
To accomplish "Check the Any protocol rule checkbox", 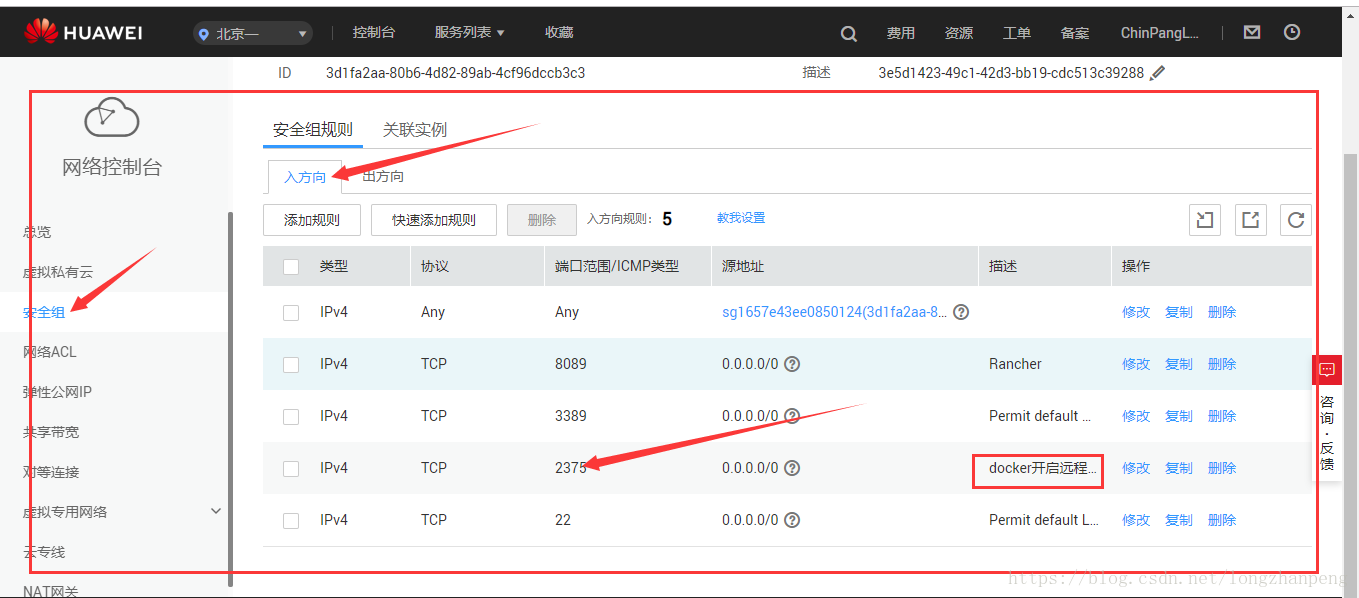I will pos(291,313).
